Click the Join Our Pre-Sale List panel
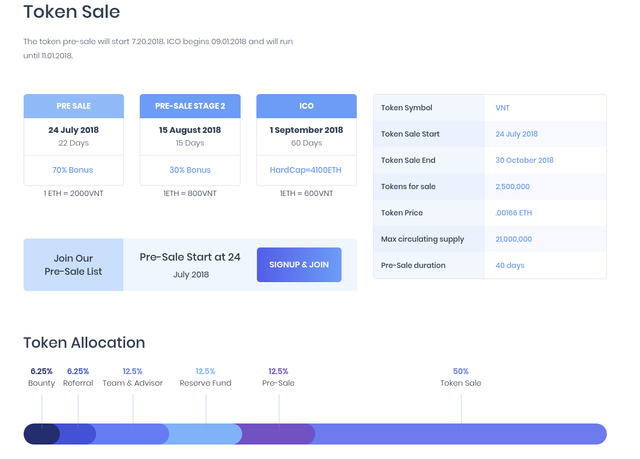The width and height of the screenshot is (640, 459). pos(73,264)
